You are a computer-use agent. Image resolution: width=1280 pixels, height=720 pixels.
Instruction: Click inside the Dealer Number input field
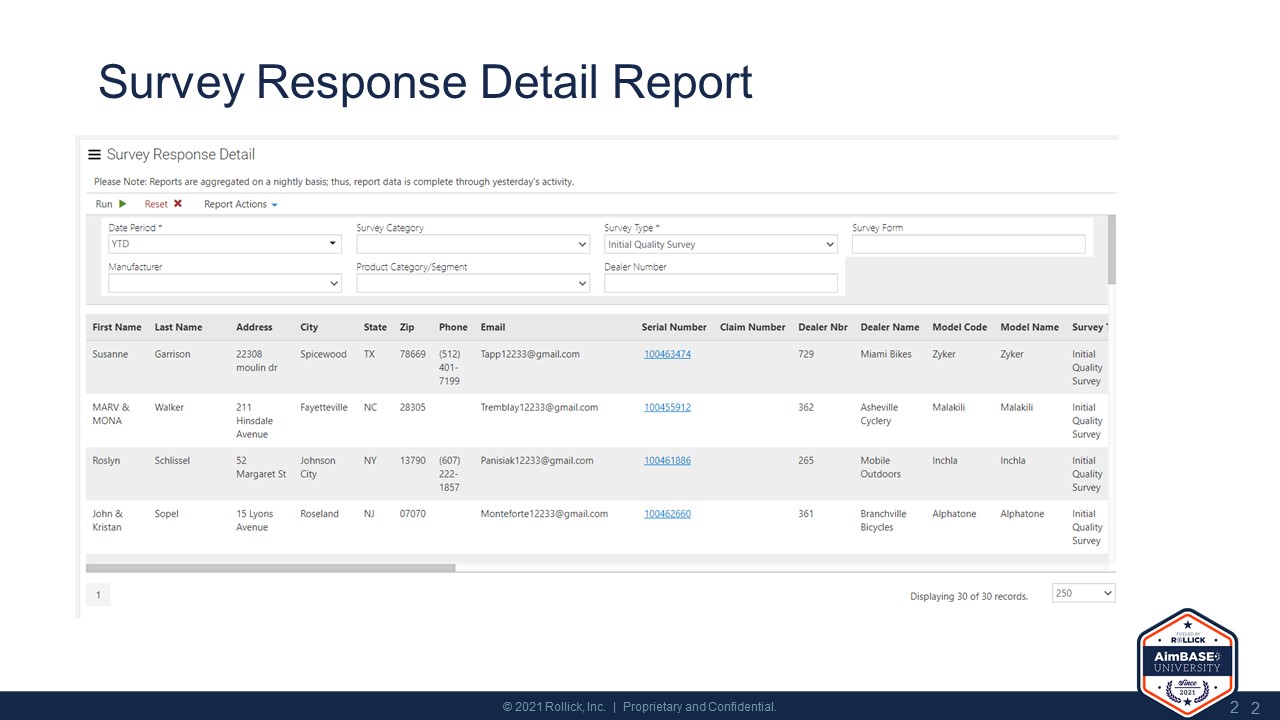click(x=720, y=283)
